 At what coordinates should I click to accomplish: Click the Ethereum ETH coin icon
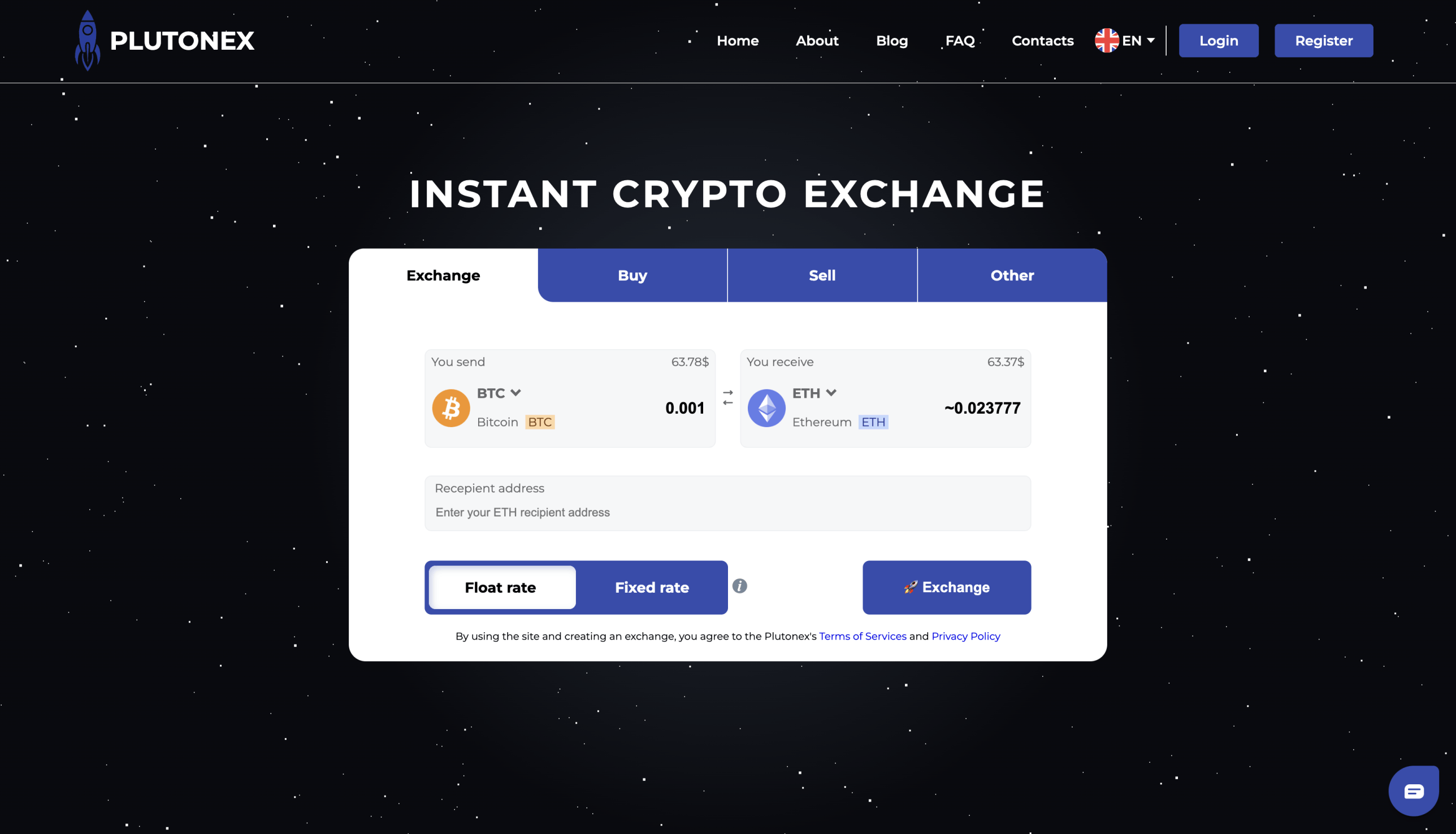click(766, 407)
